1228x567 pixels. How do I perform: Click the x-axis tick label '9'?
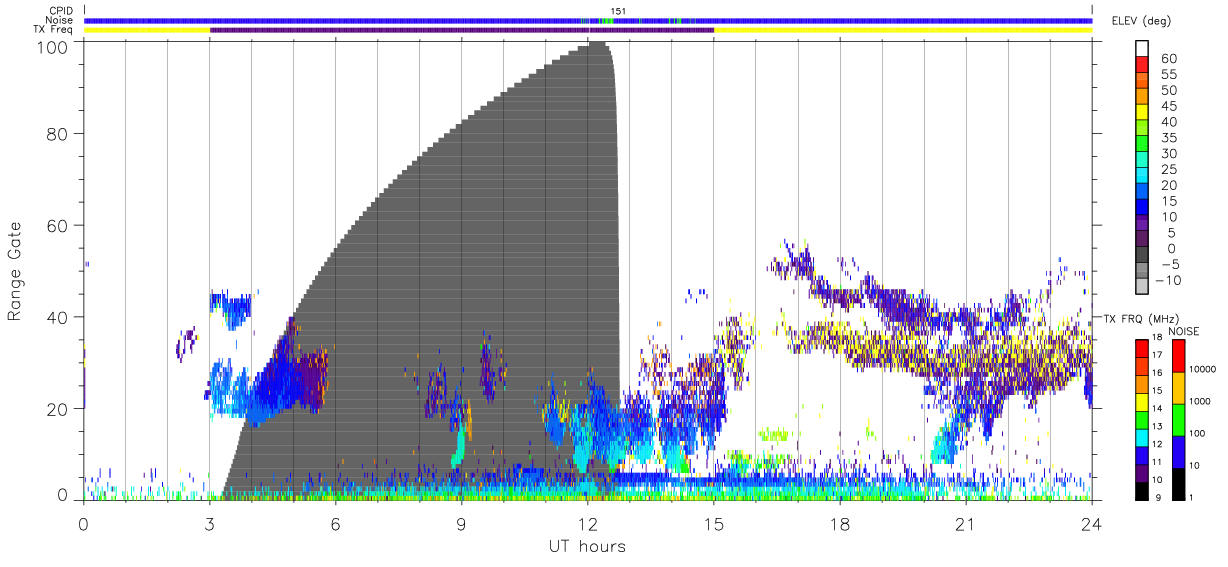click(x=461, y=524)
